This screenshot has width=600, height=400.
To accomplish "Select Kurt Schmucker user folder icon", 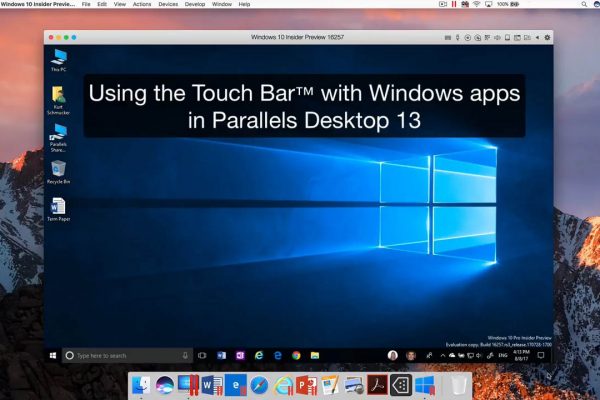I will coord(58,100).
